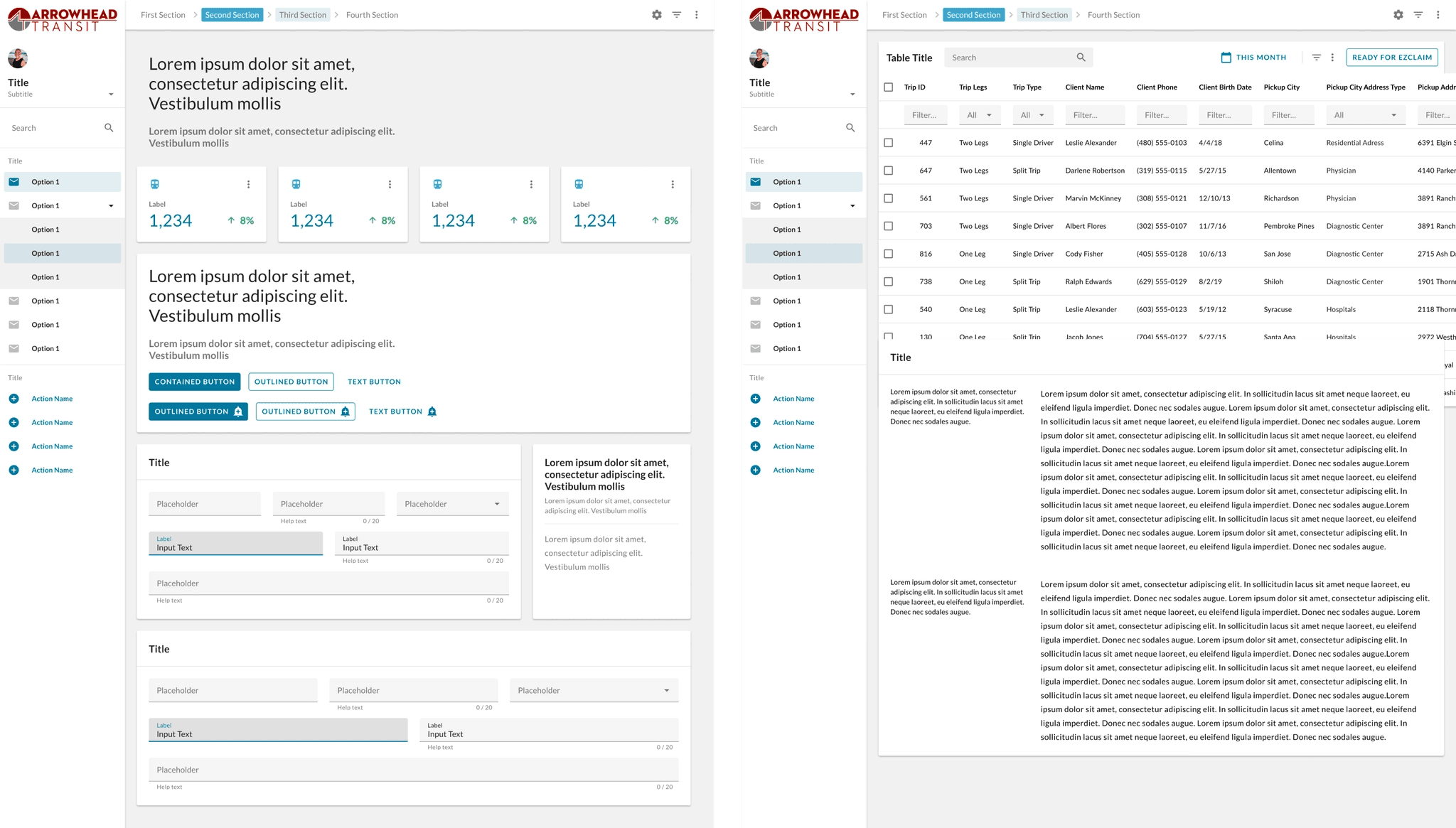1456x828 pixels.
Task: Click the calendar icon next to THIS MONTH
Action: click(x=1226, y=58)
